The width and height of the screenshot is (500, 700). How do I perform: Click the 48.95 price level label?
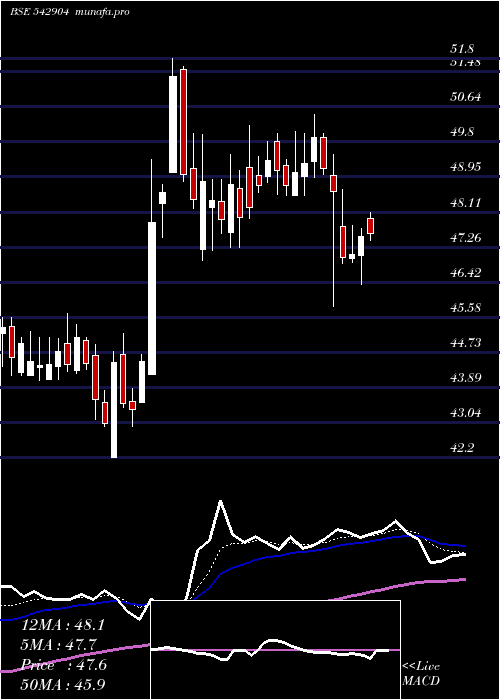click(466, 167)
